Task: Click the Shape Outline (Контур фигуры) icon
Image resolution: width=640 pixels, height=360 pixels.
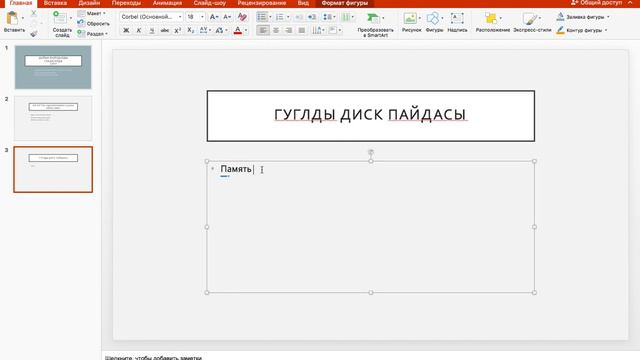Action: (x=560, y=30)
